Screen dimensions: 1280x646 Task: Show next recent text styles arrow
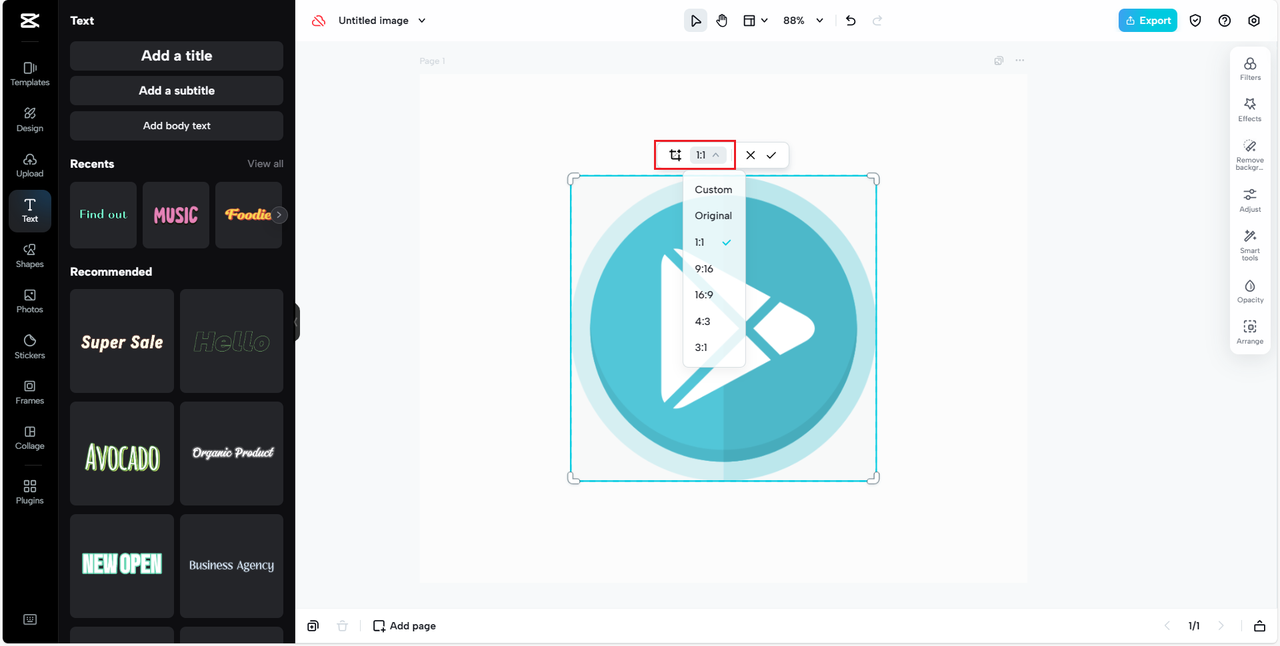280,215
